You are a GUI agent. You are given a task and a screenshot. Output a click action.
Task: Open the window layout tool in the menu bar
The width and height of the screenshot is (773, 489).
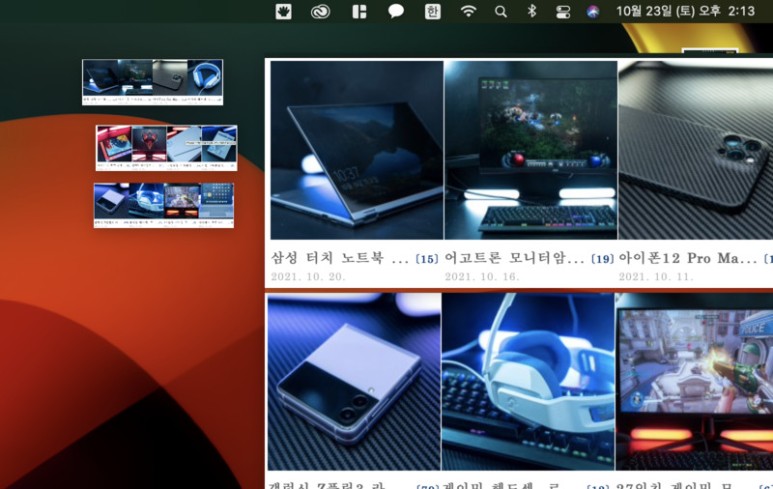click(x=359, y=11)
